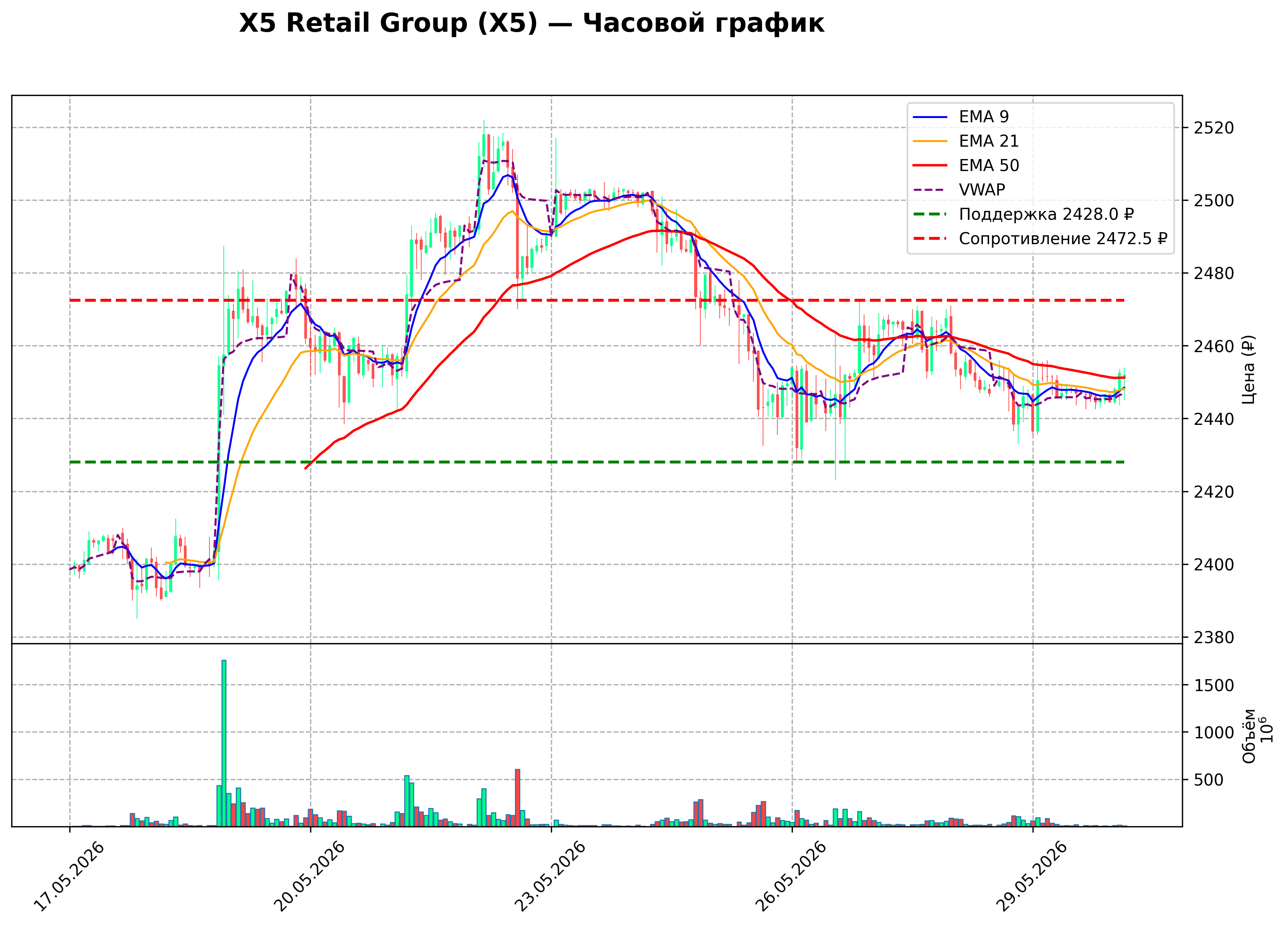Click the red dashed resistance line at 2472.5
The image size is (1288, 926).
tap(596, 300)
